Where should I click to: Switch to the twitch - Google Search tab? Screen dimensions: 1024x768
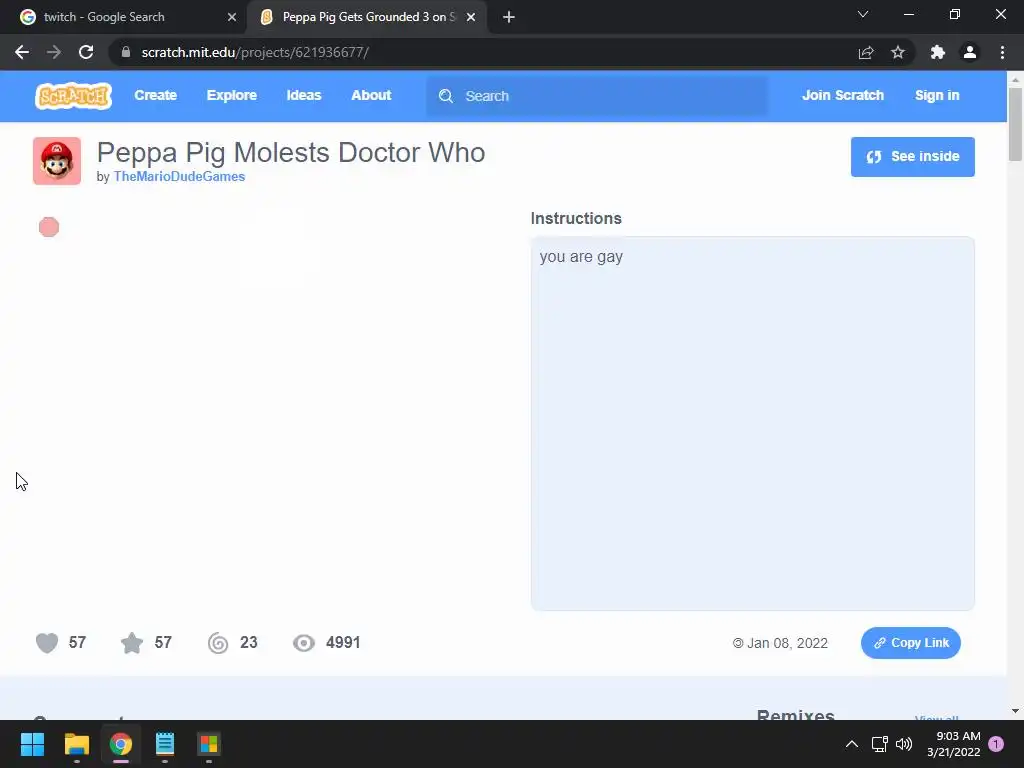[128, 17]
